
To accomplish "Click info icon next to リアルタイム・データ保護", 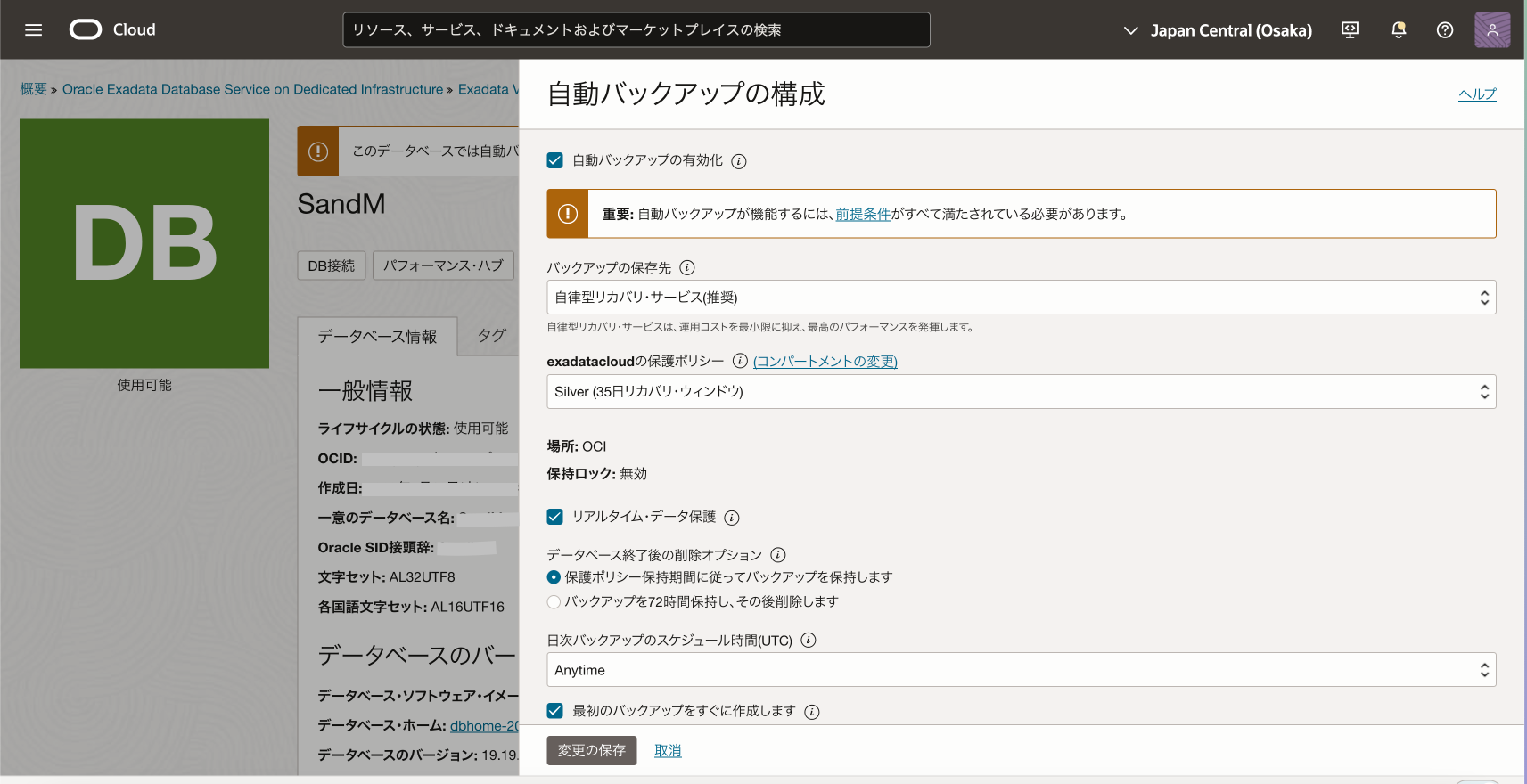I will click(x=731, y=518).
